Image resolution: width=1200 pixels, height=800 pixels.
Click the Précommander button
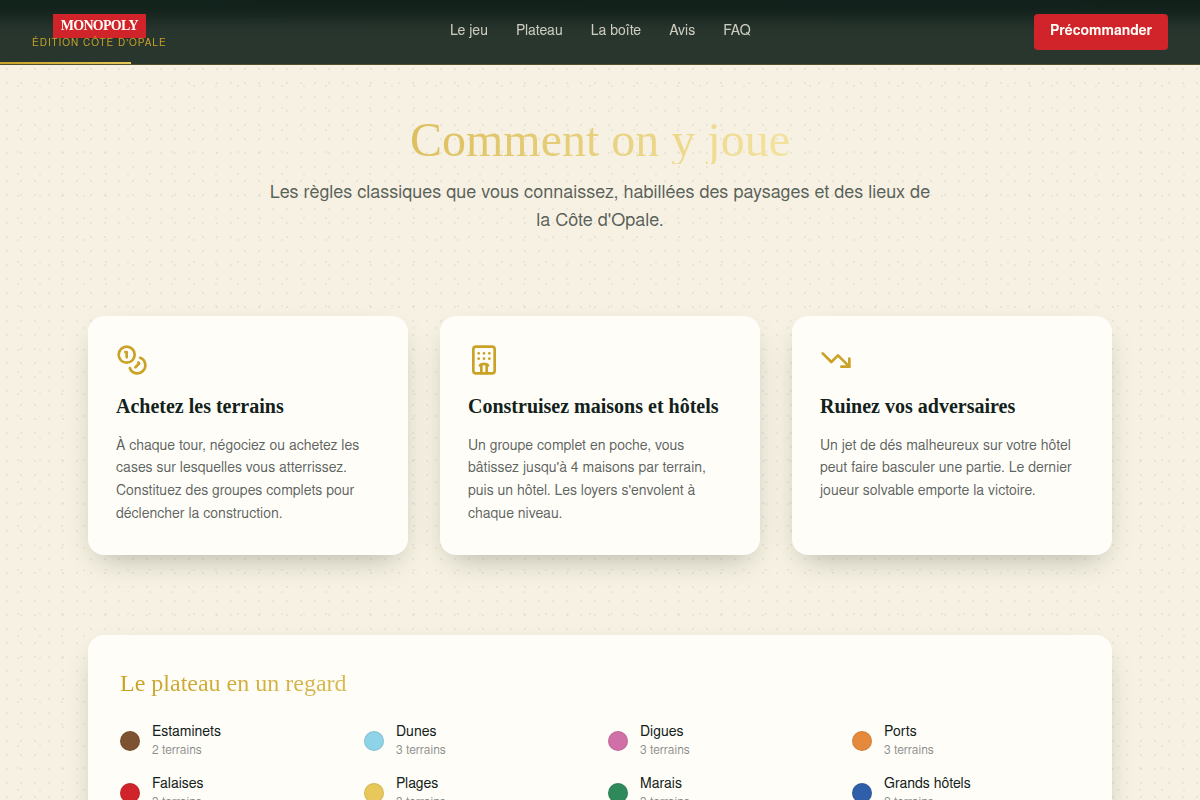1101,31
